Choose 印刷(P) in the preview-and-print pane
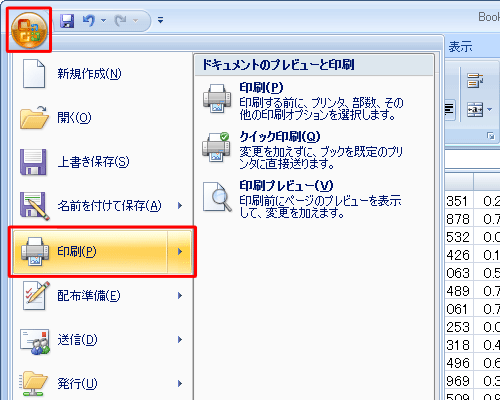Viewport: 500px width, 400px height. click(313, 101)
